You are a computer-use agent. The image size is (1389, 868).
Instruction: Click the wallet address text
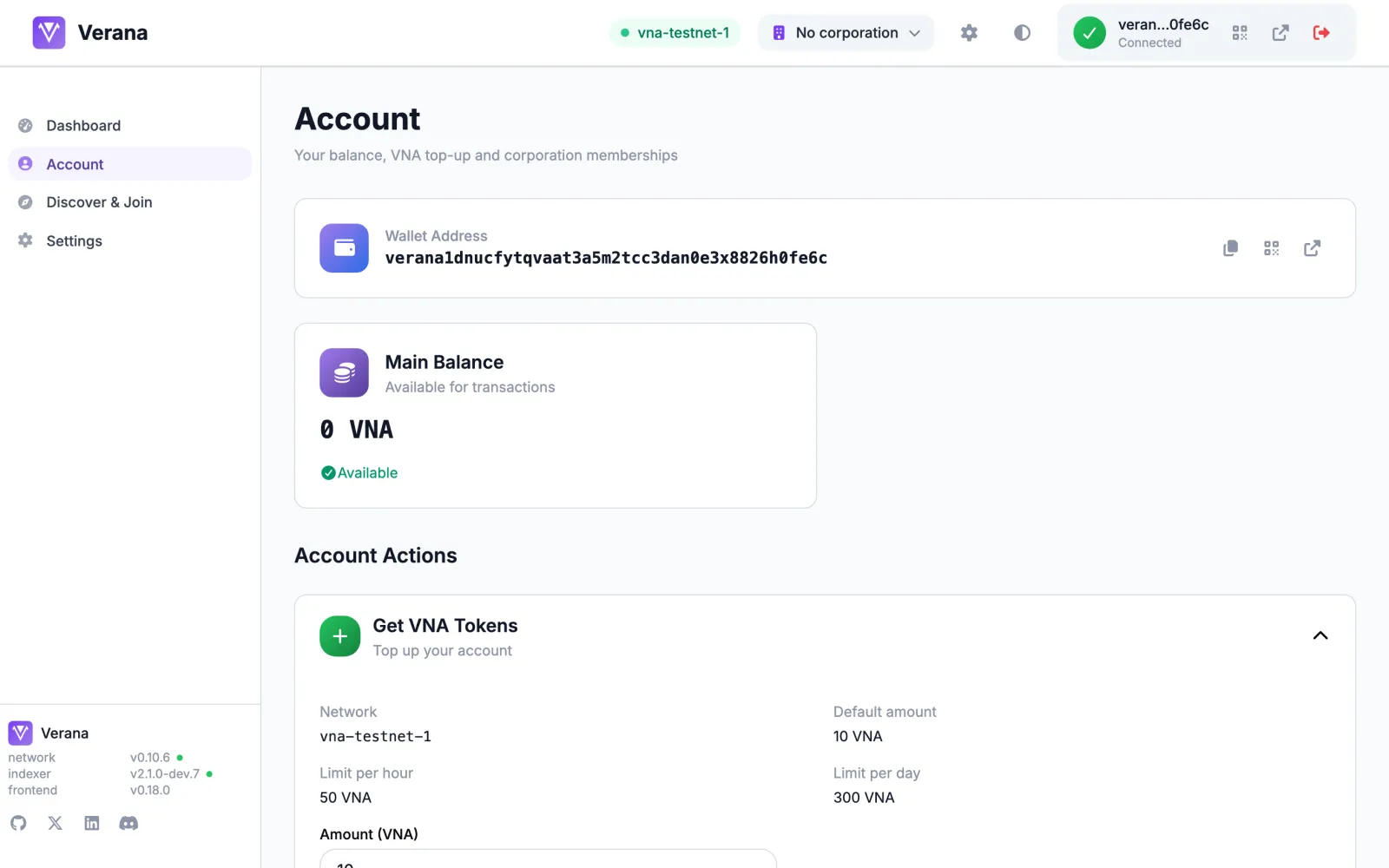click(606, 258)
